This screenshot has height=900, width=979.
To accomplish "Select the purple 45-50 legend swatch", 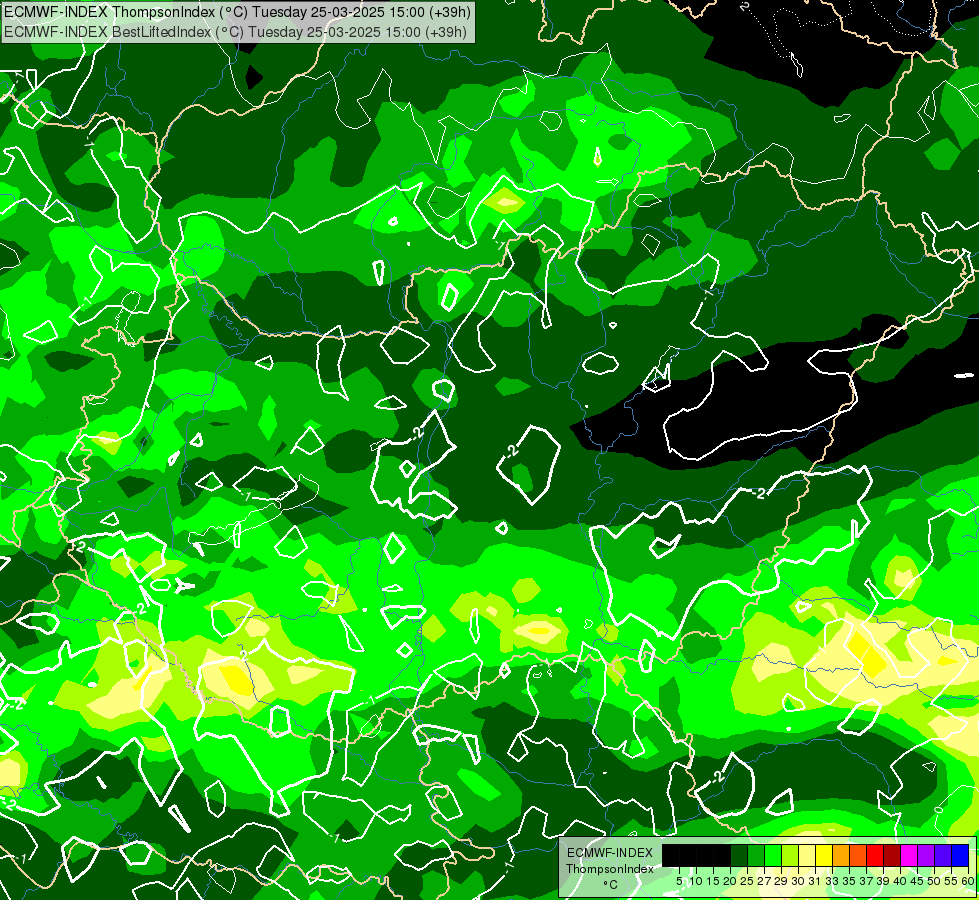I will (x=926, y=855).
